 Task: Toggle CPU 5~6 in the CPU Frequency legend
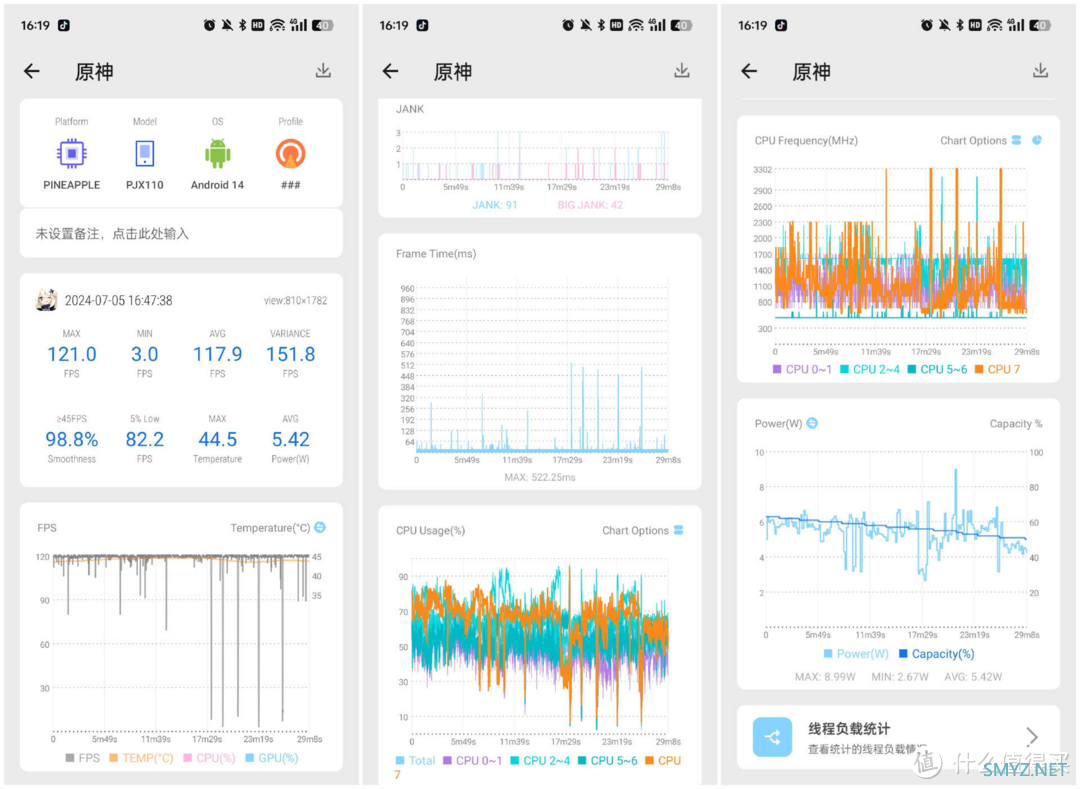[937, 370]
